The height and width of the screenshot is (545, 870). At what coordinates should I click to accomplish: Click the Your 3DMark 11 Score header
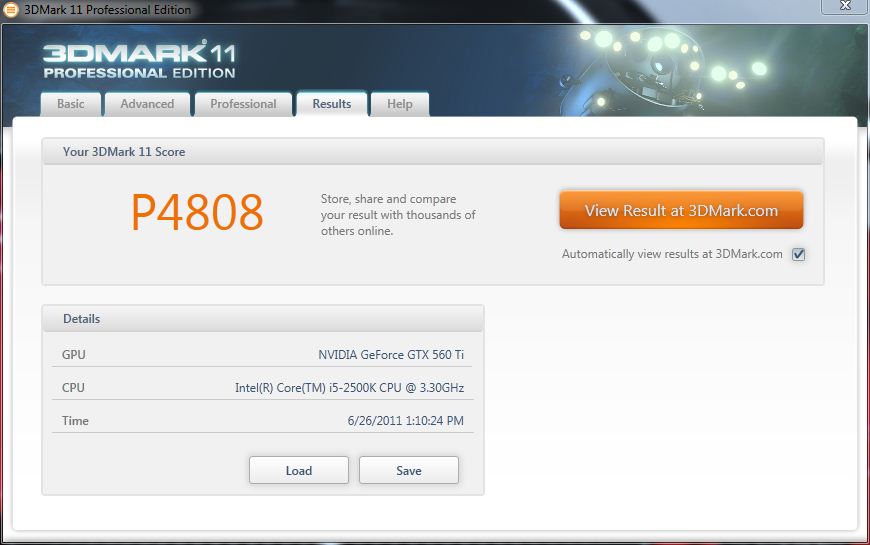[x=124, y=152]
